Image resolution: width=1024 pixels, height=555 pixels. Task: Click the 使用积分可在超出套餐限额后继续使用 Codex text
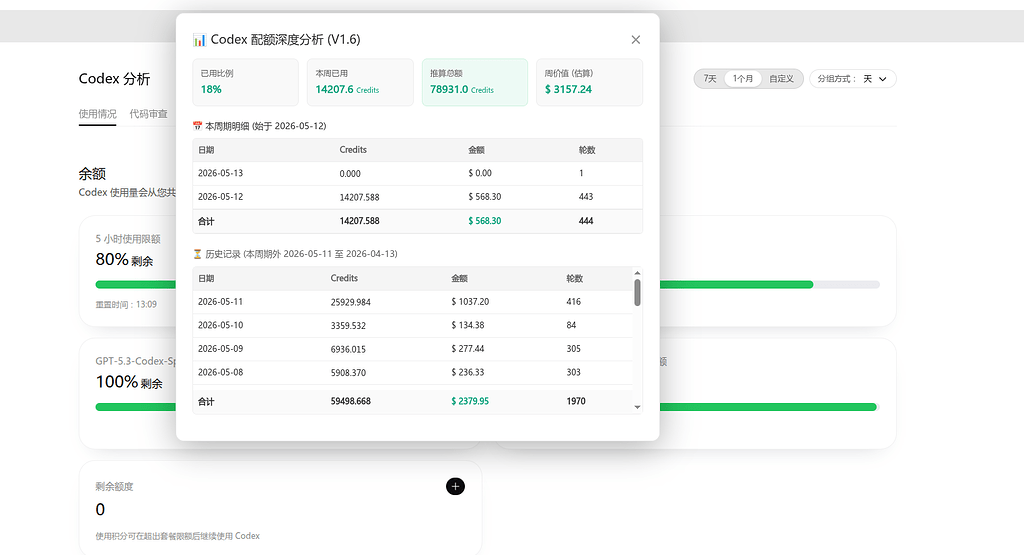pyautogui.click(x=178, y=536)
